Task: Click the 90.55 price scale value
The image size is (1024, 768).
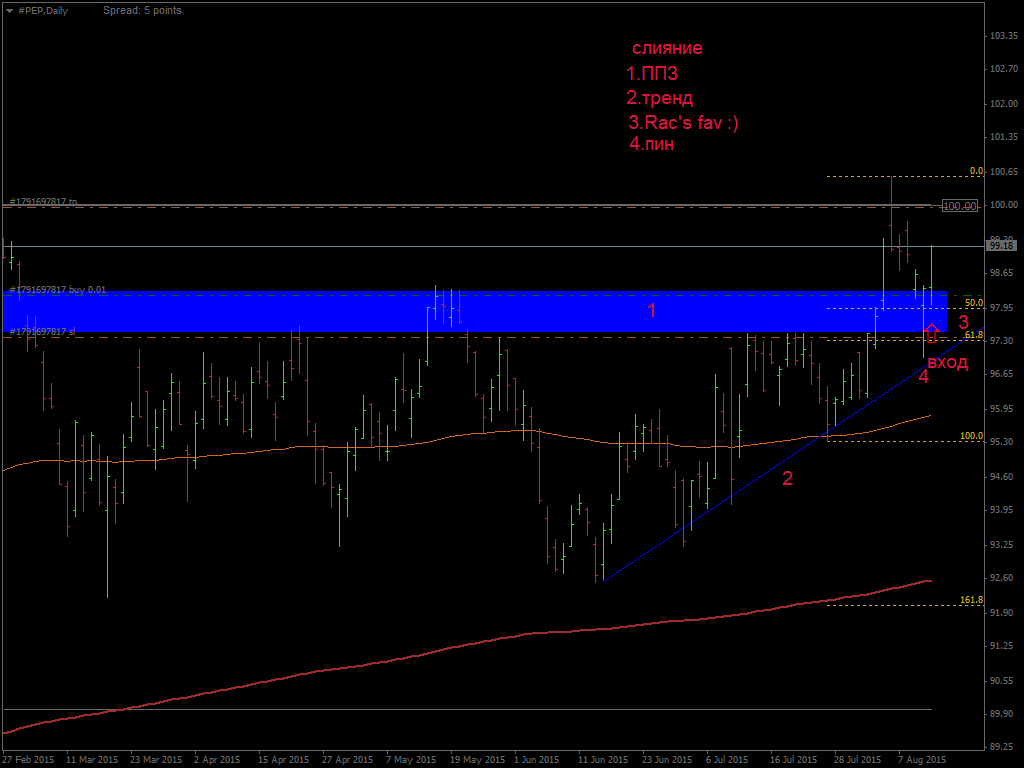Action: click(1002, 680)
